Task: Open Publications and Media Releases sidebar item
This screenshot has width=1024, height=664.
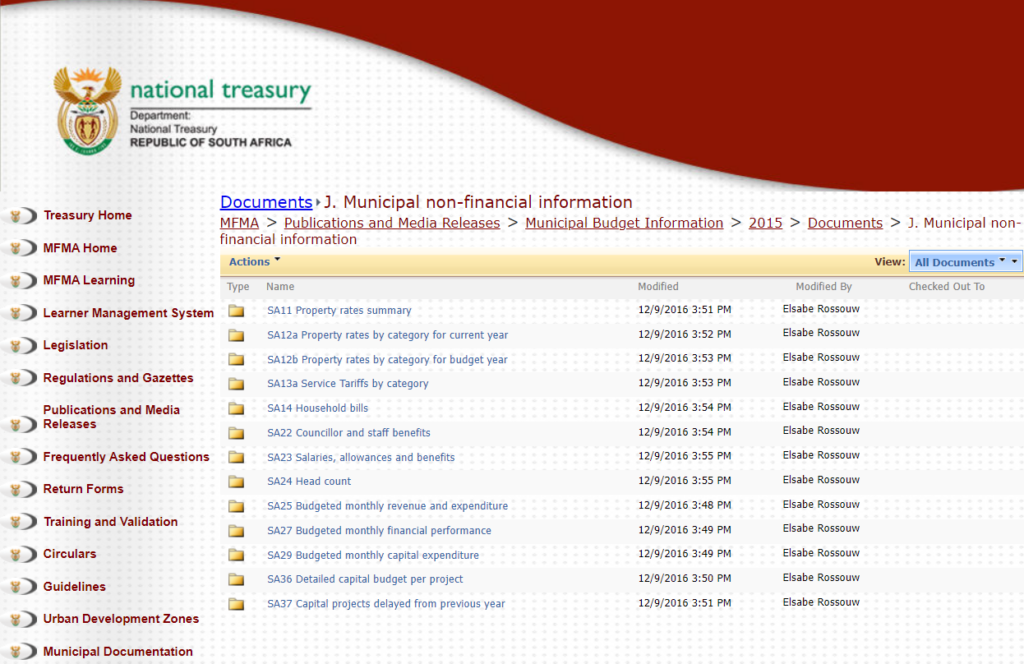Action: (111, 417)
